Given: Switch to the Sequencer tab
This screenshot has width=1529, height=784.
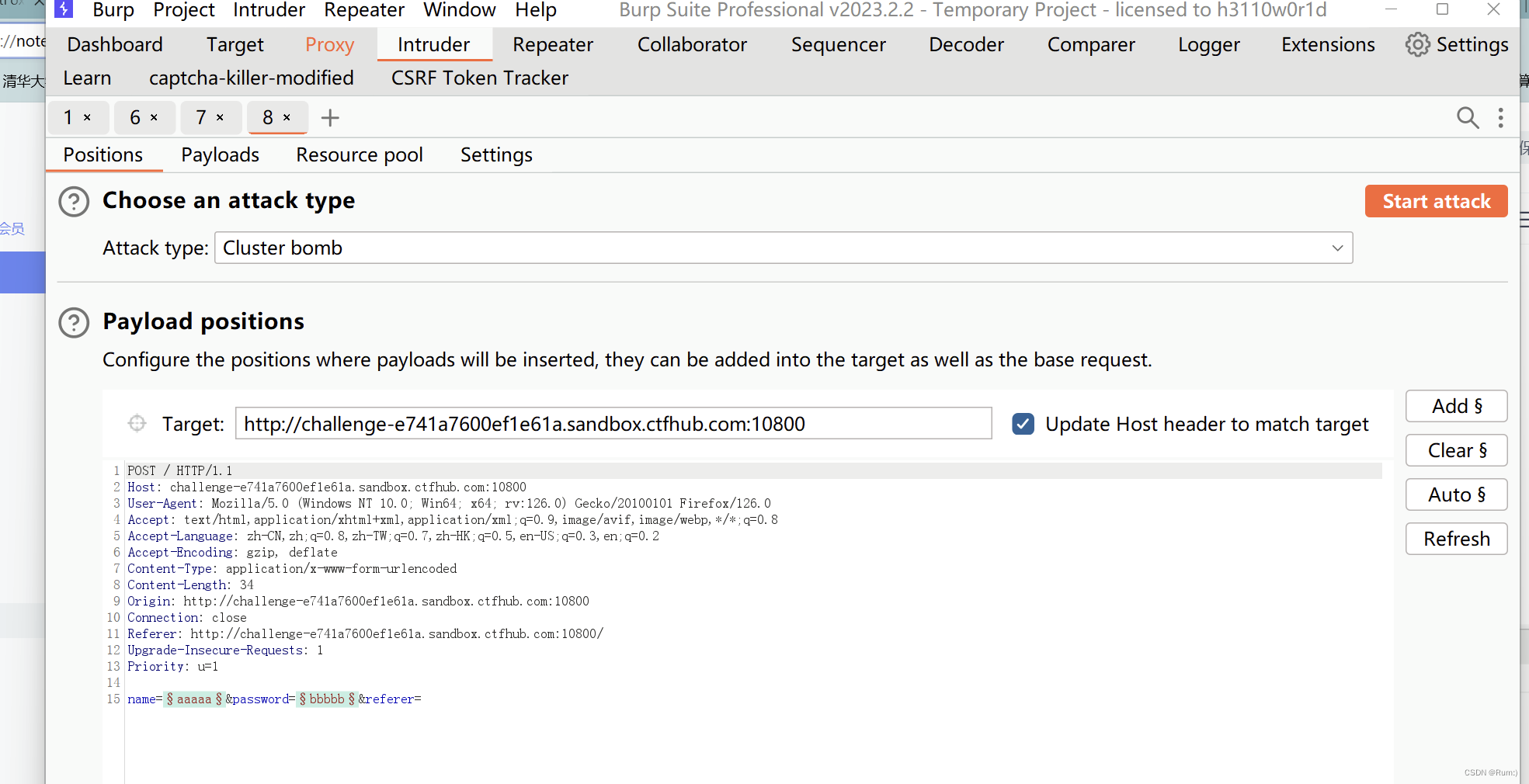Looking at the screenshot, I should coord(838,44).
